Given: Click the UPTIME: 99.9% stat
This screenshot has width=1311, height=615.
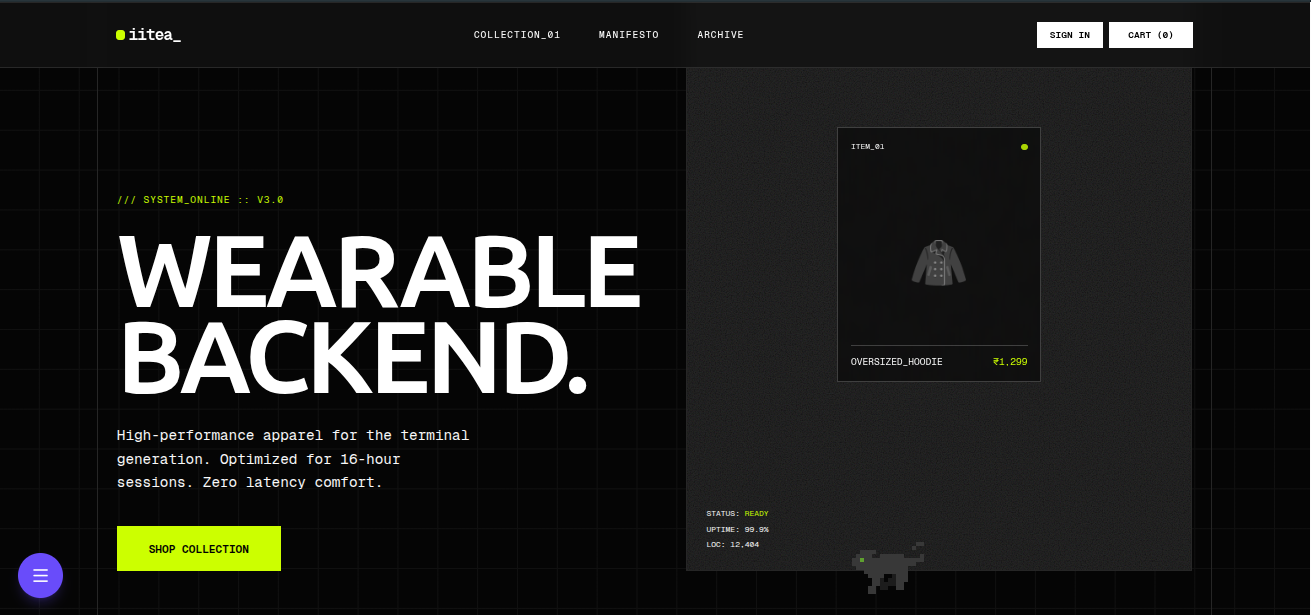Looking at the screenshot, I should point(737,529).
